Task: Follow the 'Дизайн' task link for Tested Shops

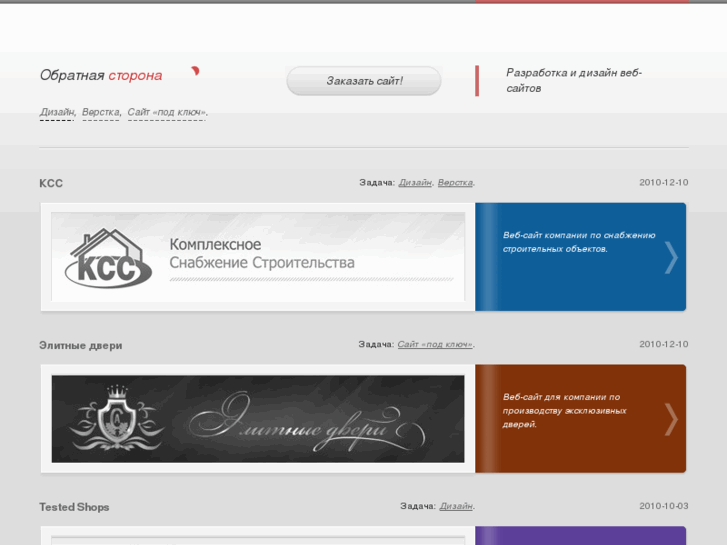Action: click(456, 506)
